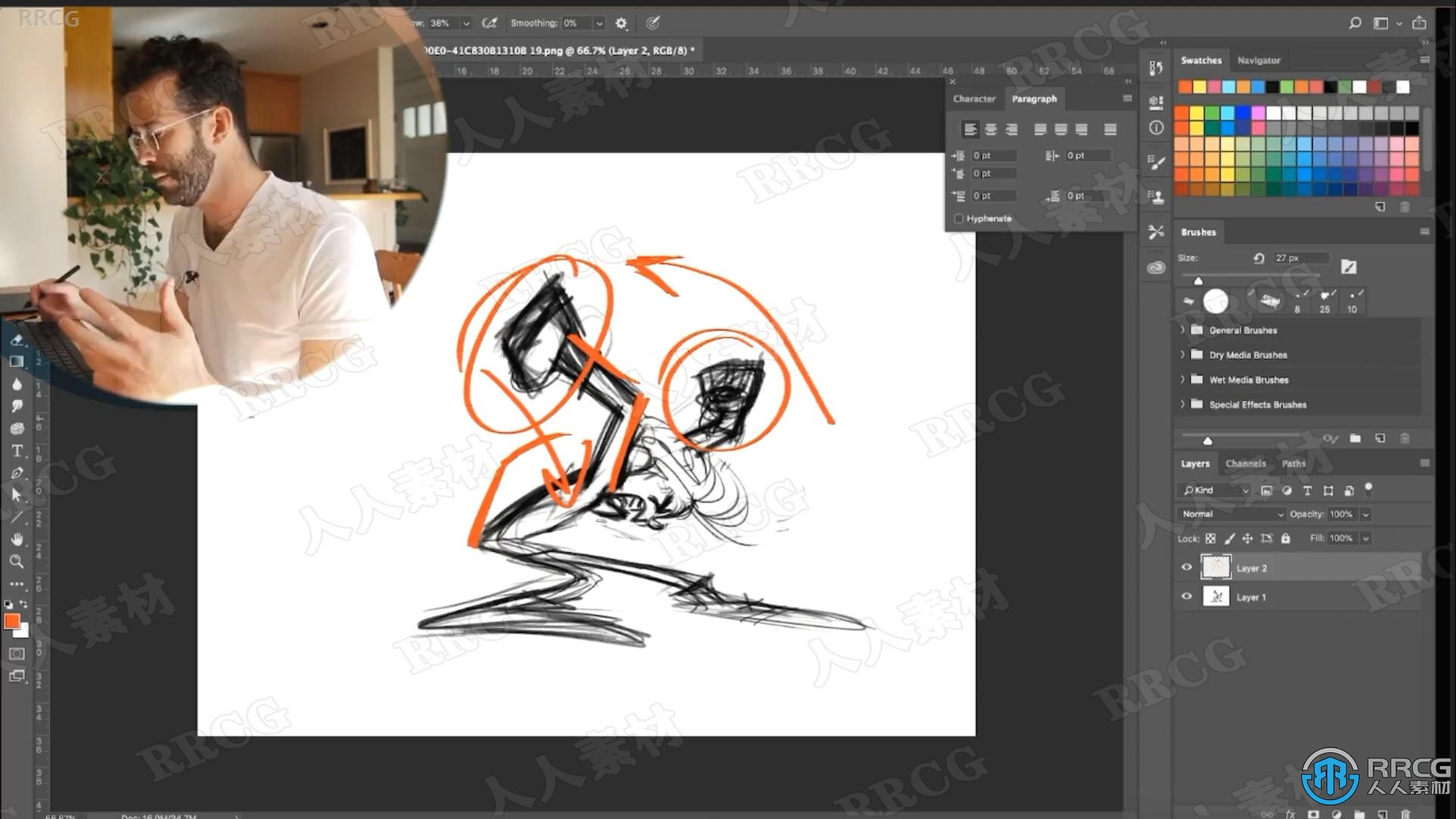Create a new swatch from foreground color

click(1380, 206)
